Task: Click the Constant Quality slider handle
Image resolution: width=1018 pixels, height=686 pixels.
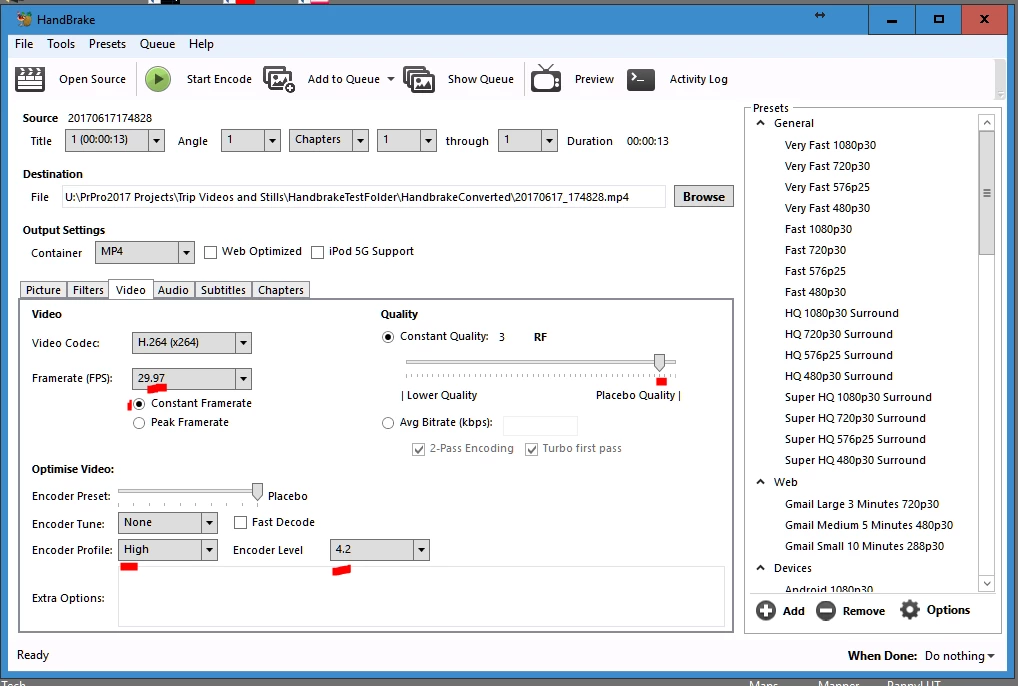Action: 660,362
